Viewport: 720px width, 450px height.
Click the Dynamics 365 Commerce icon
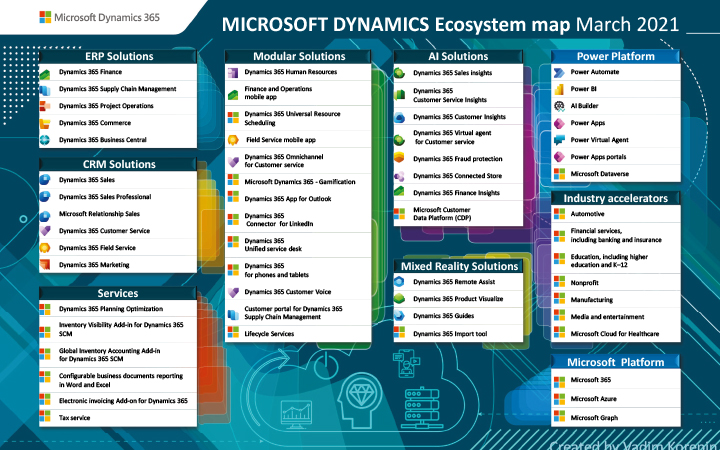[x=45, y=124]
